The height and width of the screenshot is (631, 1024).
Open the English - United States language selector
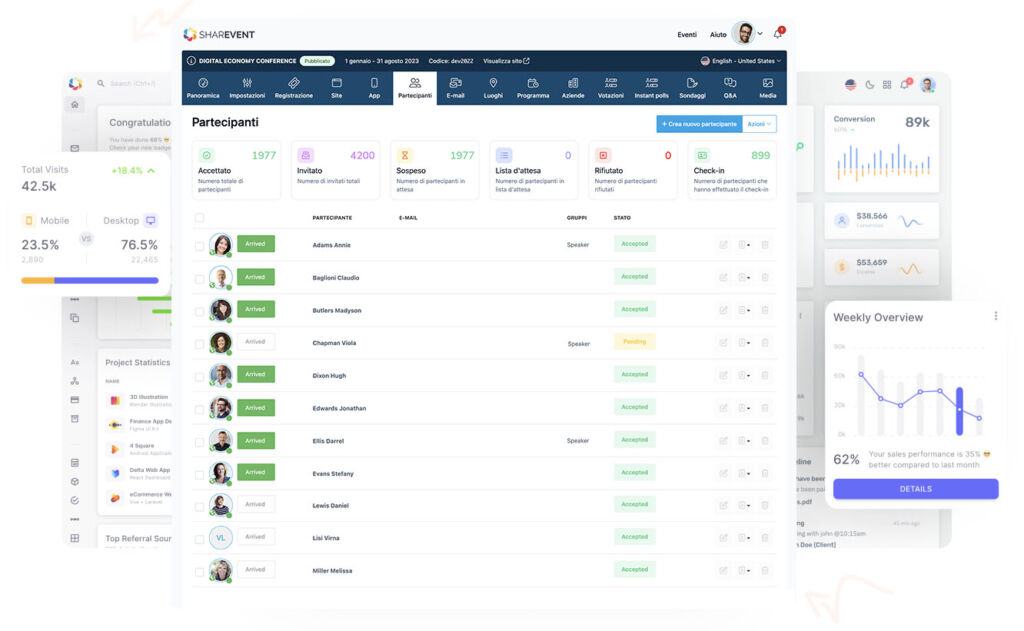[741, 61]
